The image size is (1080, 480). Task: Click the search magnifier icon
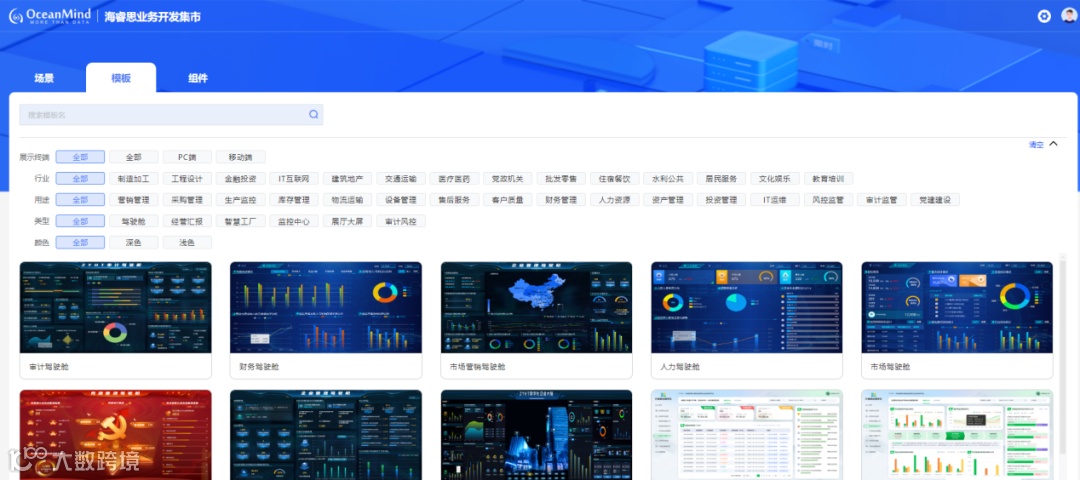[313, 114]
